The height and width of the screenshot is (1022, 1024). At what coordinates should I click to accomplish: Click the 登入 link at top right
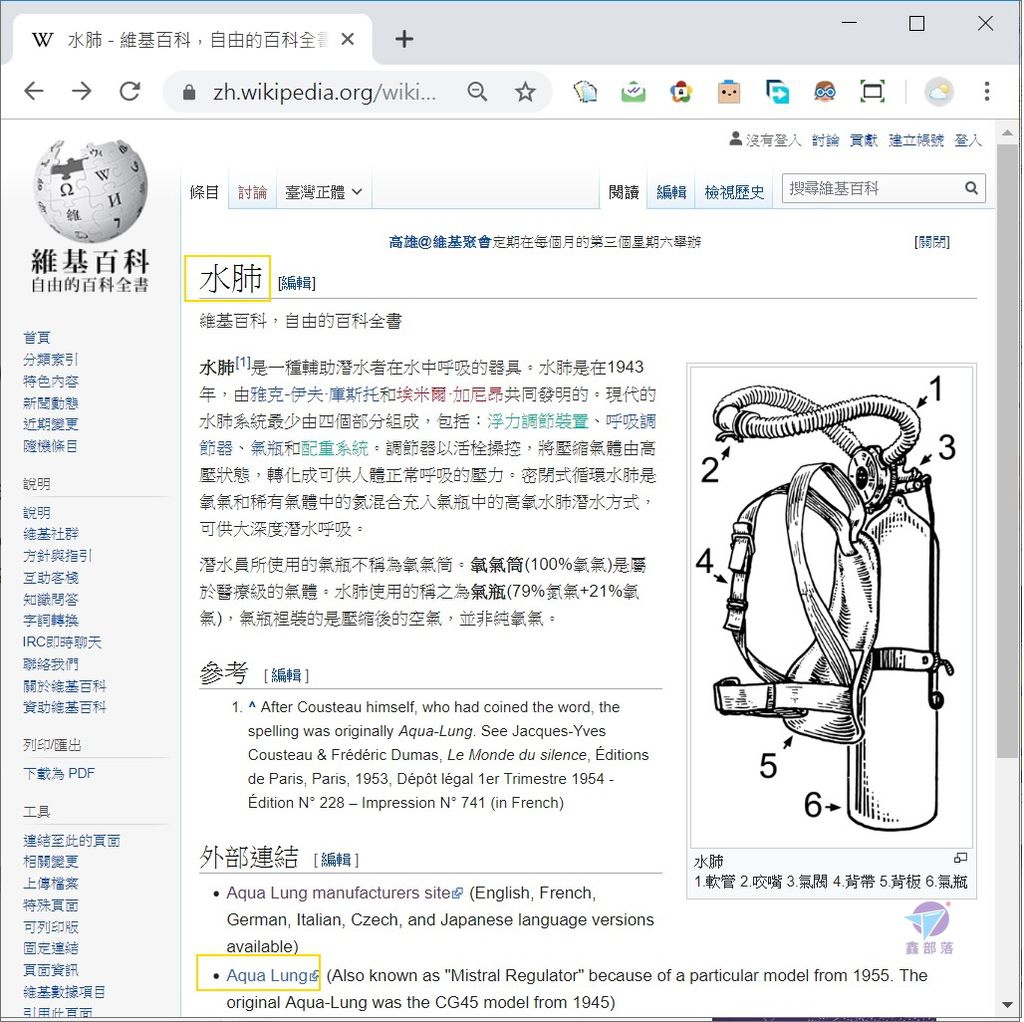tap(968, 140)
